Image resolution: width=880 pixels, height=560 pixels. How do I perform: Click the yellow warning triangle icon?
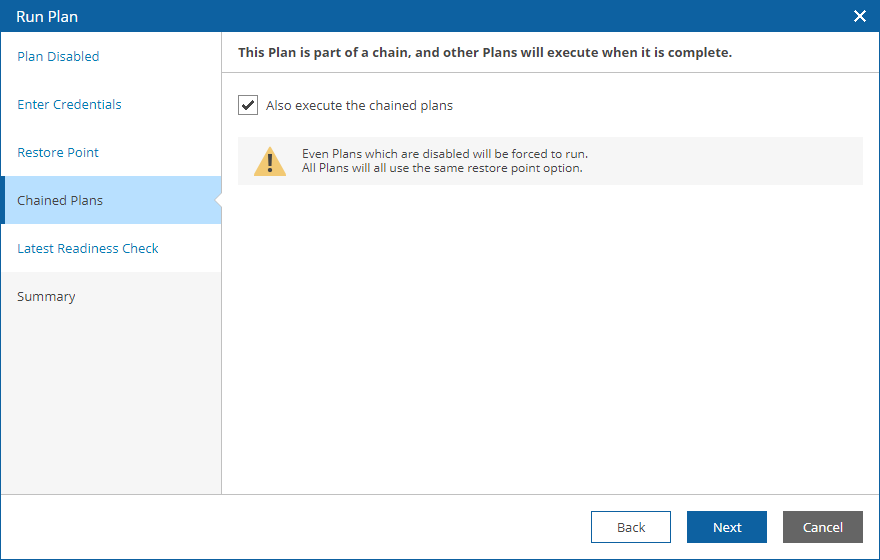pyautogui.click(x=270, y=162)
